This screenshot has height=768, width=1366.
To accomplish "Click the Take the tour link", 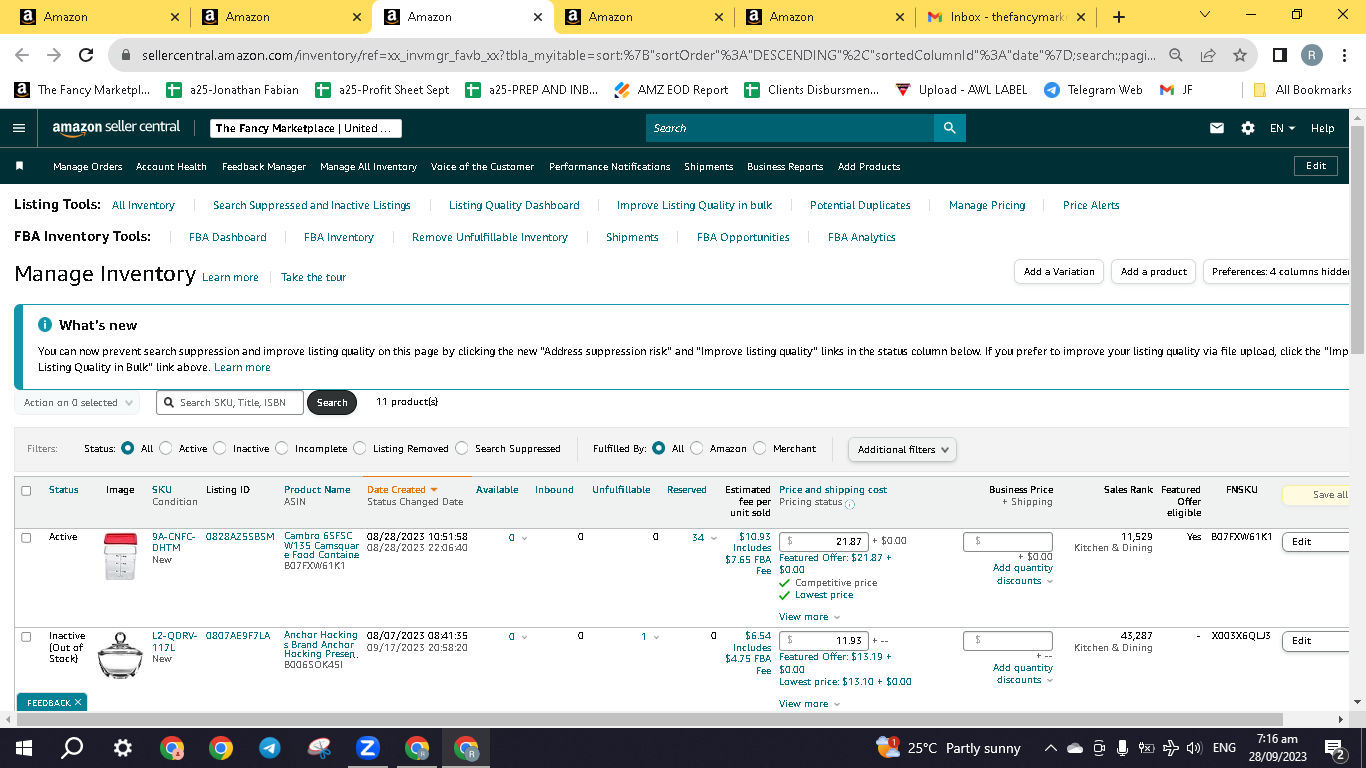I will 313,277.
